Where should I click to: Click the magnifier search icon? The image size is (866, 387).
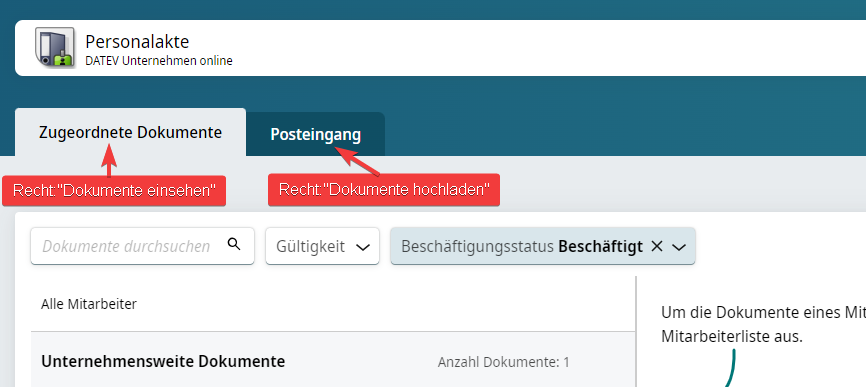(234, 244)
